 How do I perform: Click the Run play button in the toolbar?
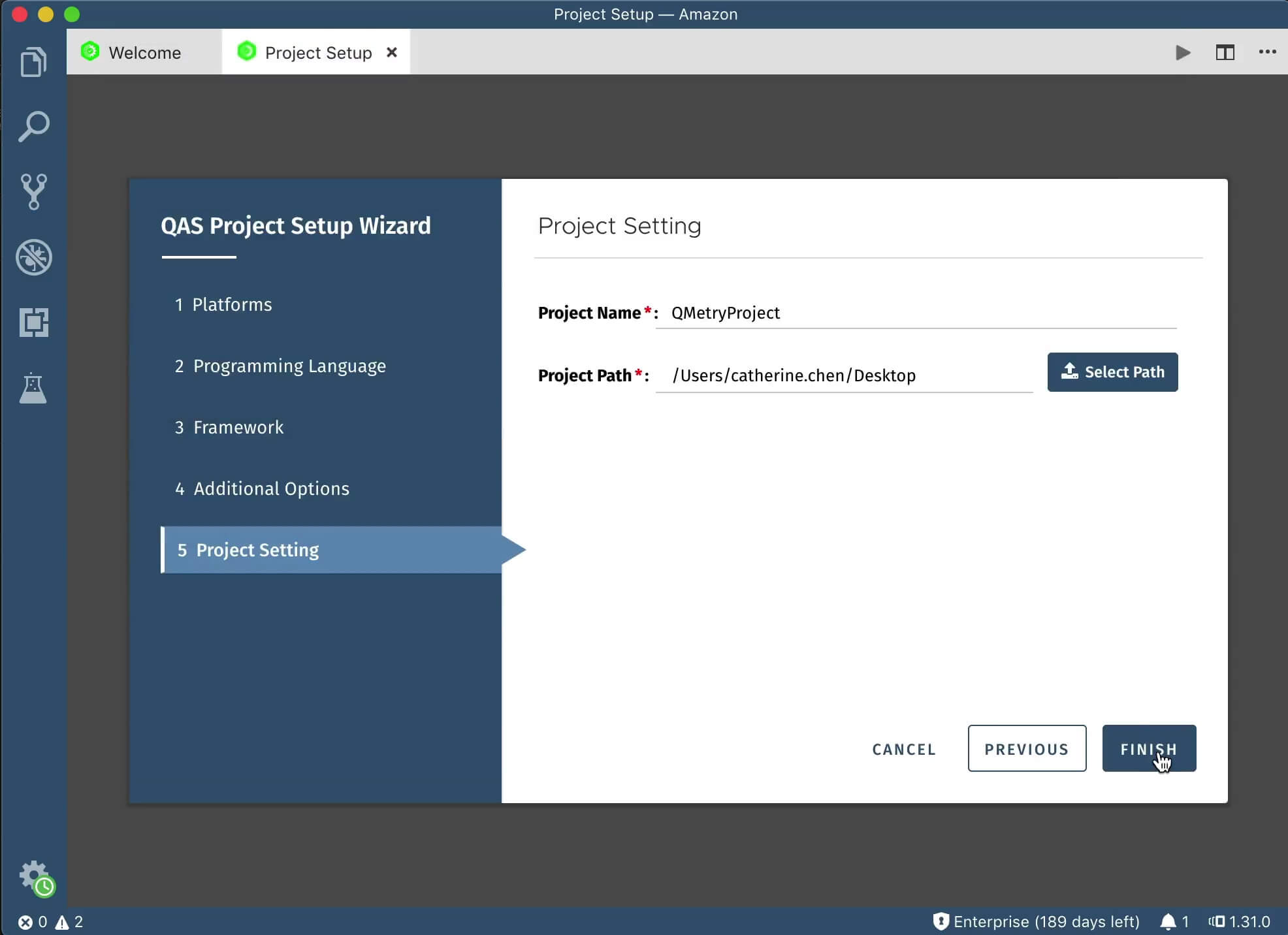(1182, 52)
